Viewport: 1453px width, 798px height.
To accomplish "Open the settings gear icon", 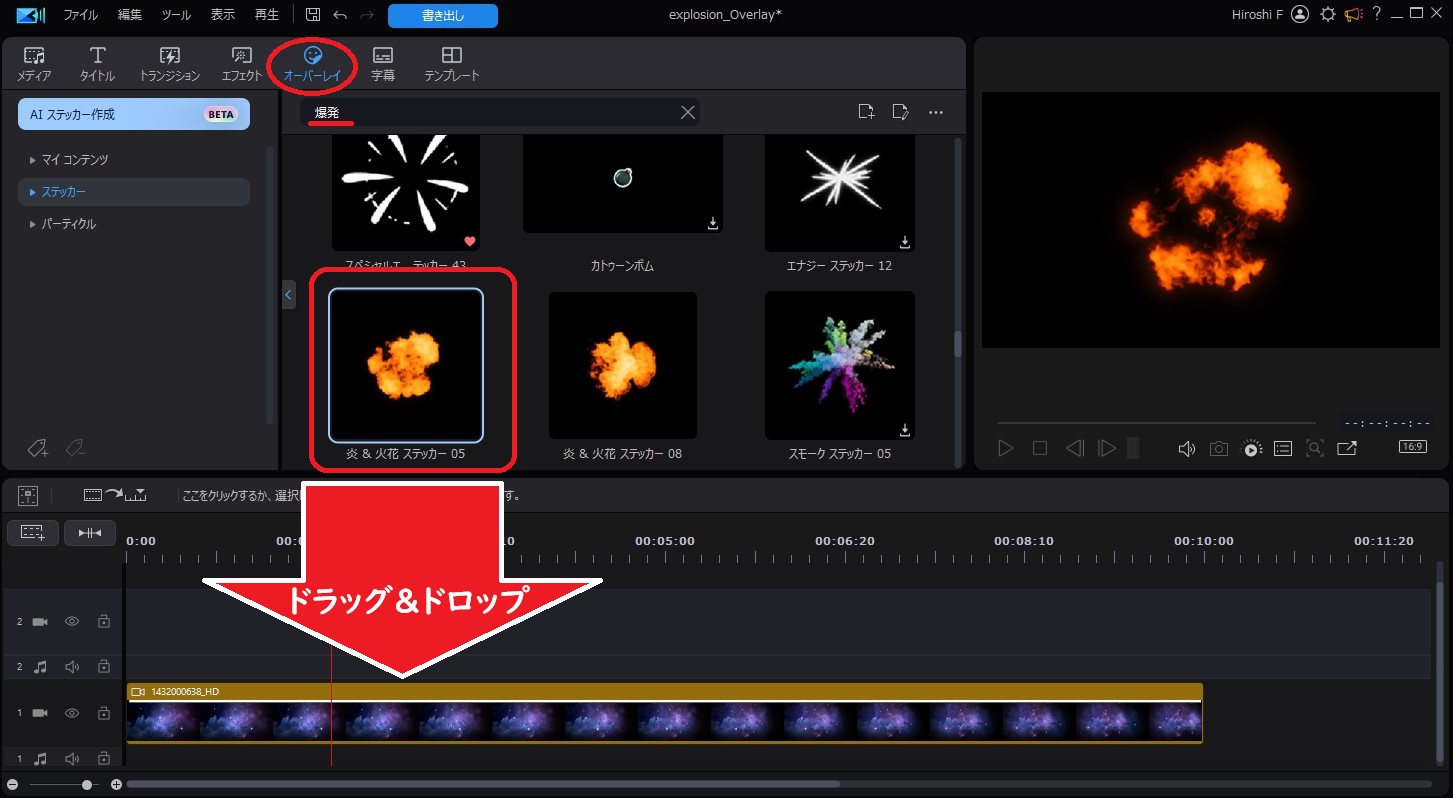I will pyautogui.click(x=1327, y=14).
